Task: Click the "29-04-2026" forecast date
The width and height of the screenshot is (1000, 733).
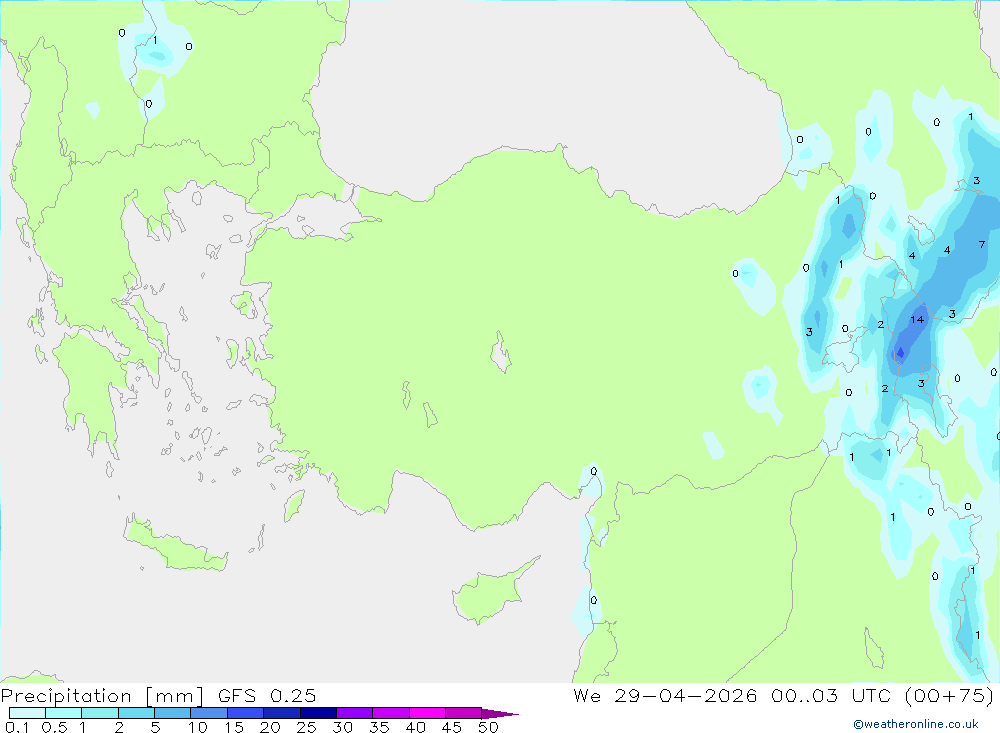Action: tap(686, 696)
